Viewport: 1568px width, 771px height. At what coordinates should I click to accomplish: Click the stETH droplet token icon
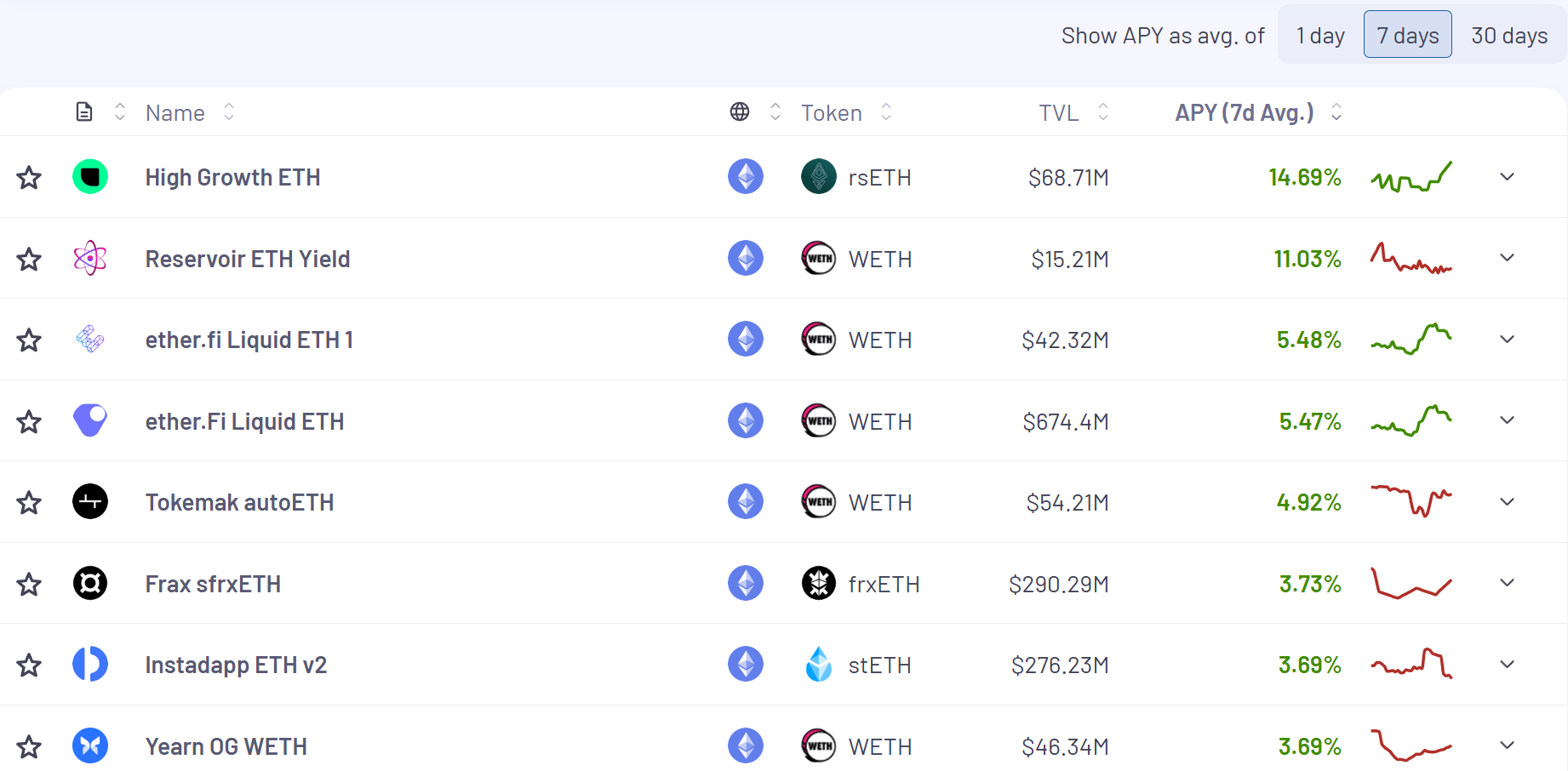pos(819,665)
